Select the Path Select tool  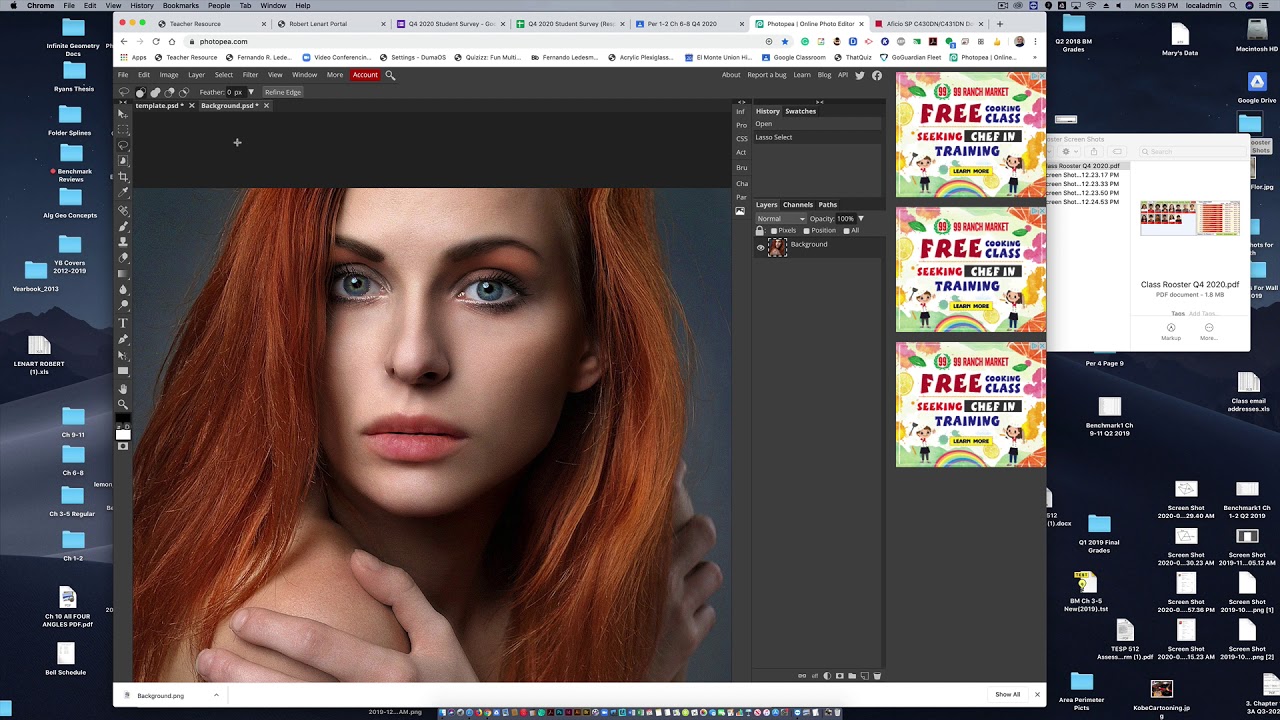(x=123, y=355)
